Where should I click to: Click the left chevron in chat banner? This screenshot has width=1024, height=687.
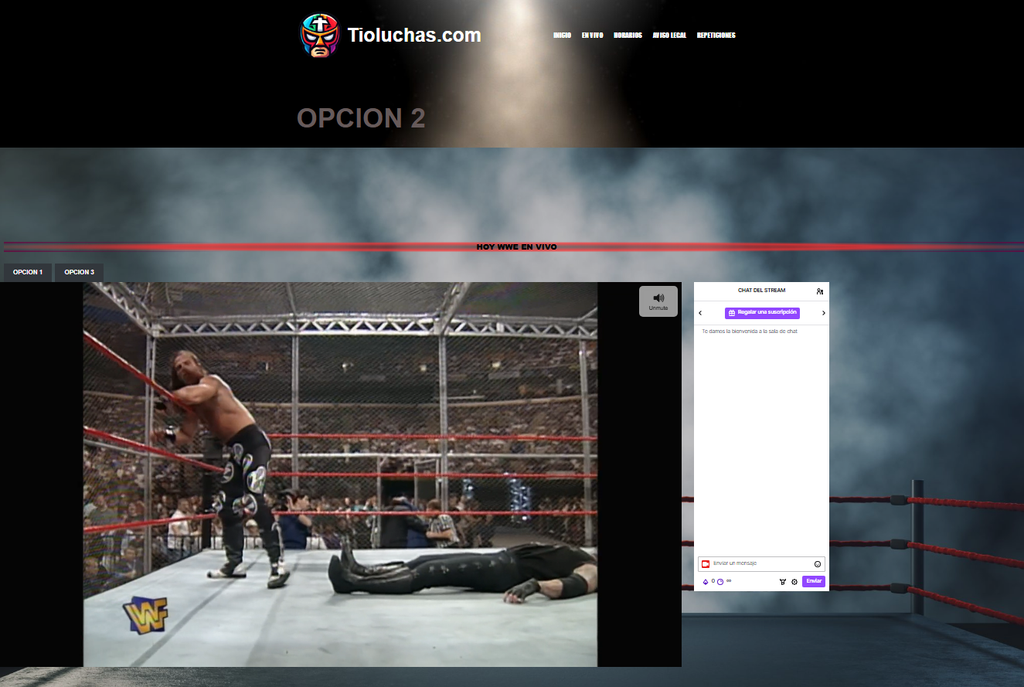pos(700,313)
